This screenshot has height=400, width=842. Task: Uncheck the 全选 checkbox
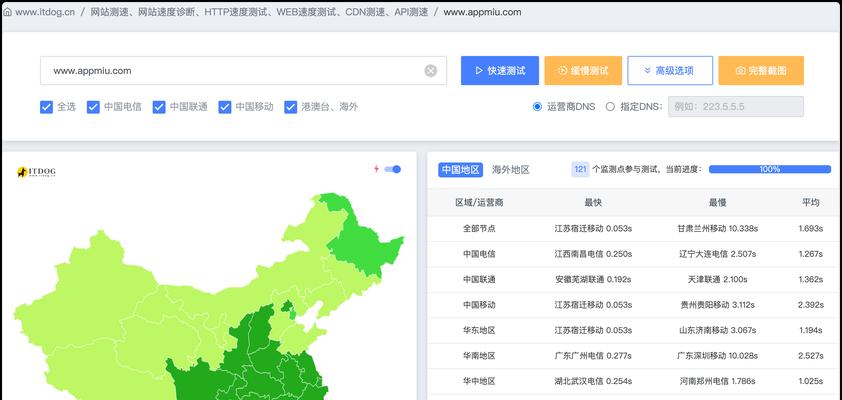[46, 107]
